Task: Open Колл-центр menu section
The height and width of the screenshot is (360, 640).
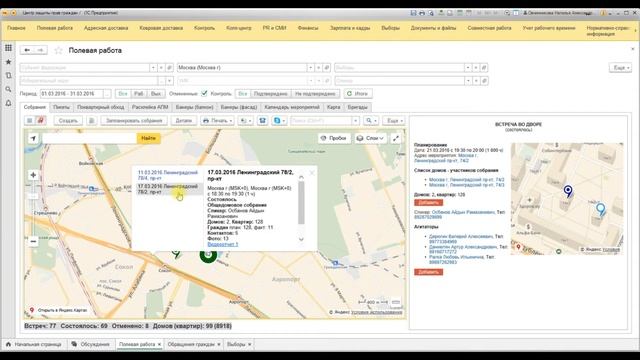Action: pyautogui.click(x=239, y=28)
